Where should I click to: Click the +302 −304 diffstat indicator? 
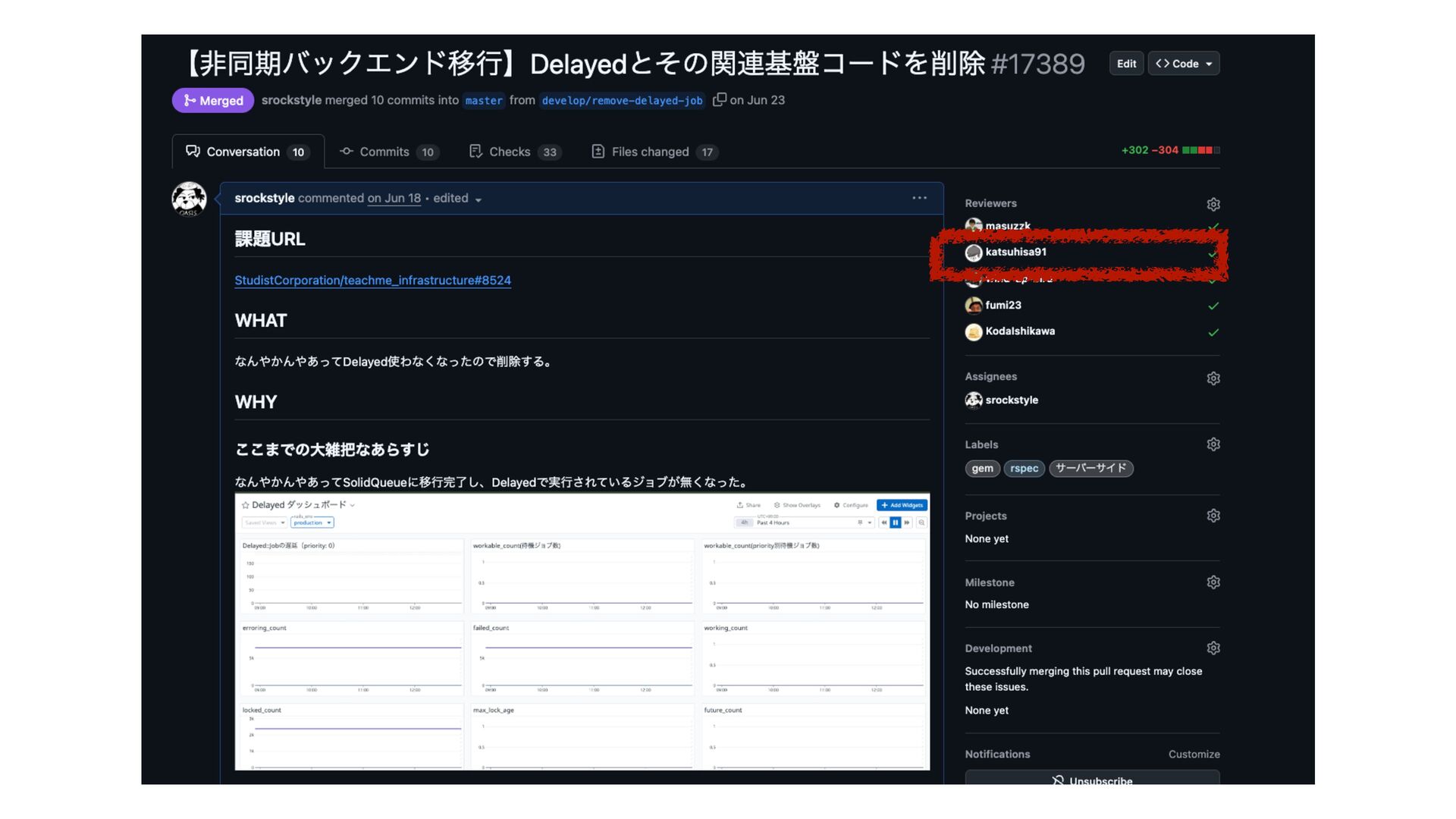pos(1170,150)
